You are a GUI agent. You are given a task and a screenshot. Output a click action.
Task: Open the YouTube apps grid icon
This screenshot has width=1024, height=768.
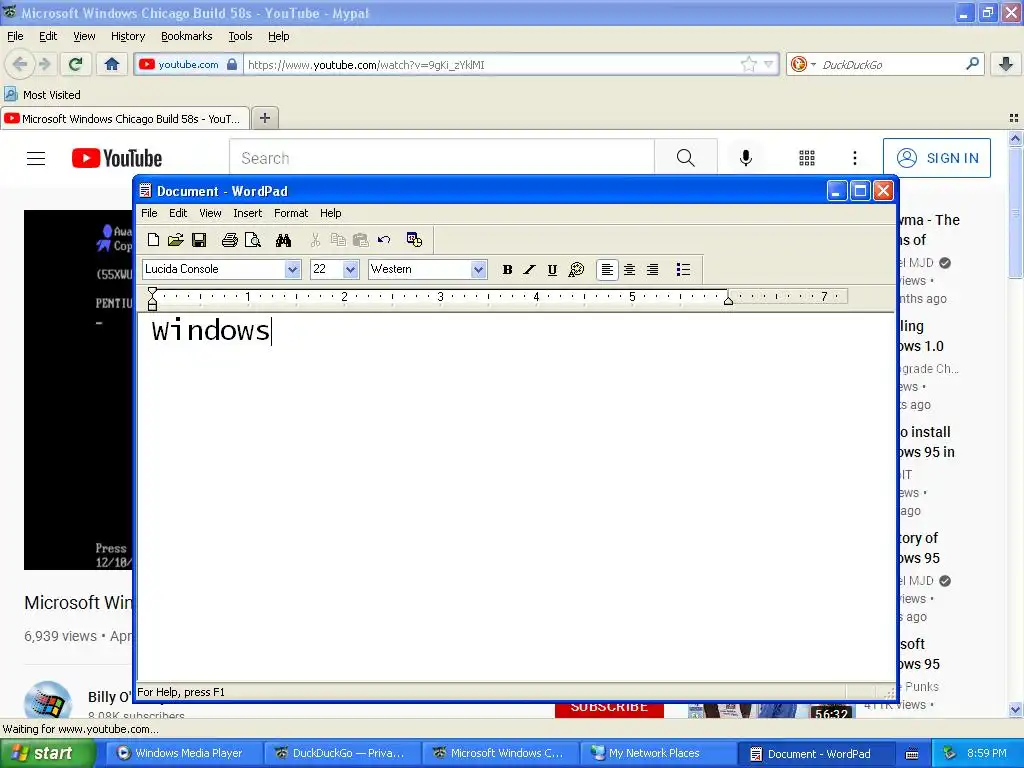807,158
